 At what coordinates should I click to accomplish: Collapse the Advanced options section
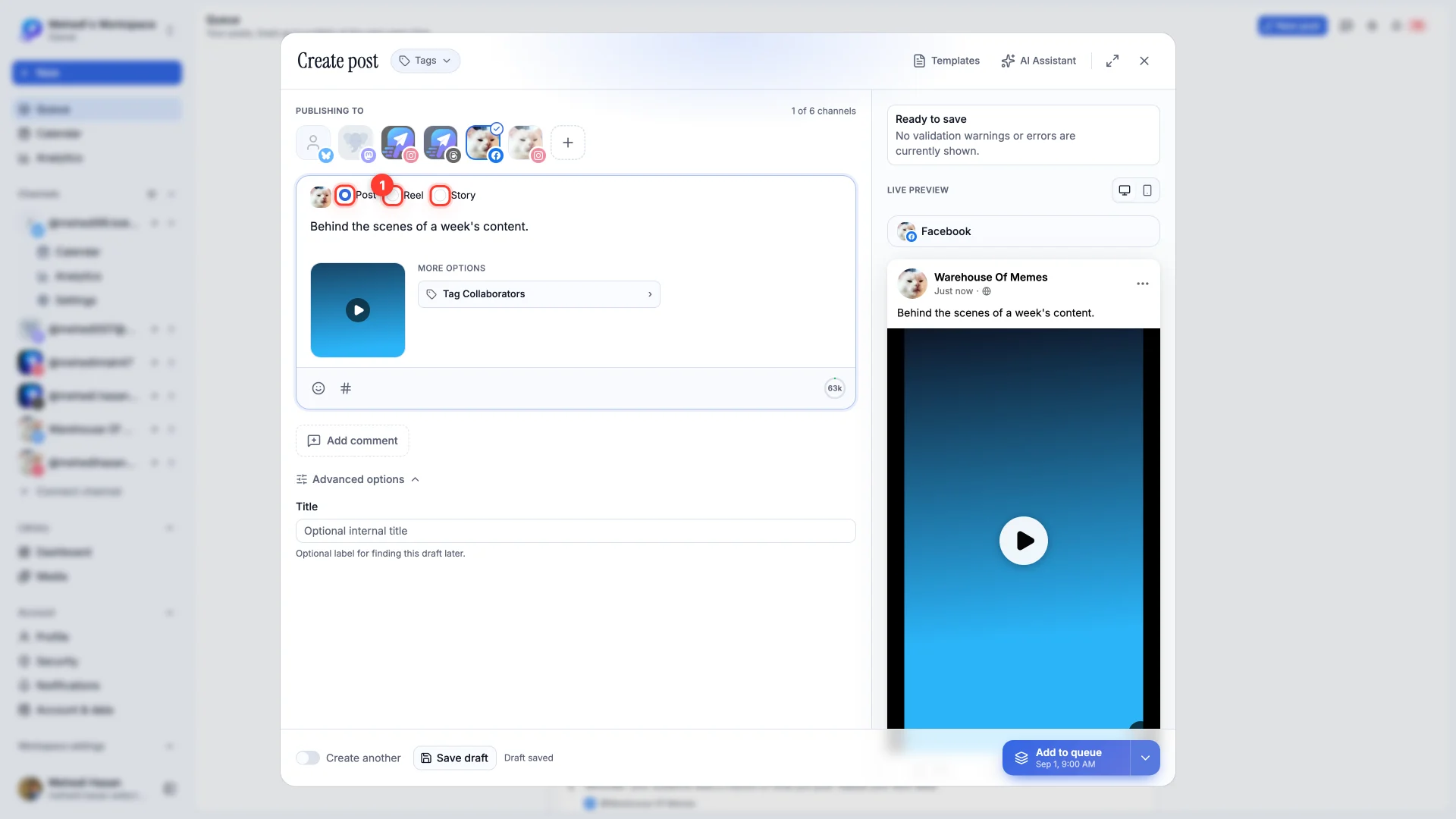pyautogui.click(x=358, y=479)
